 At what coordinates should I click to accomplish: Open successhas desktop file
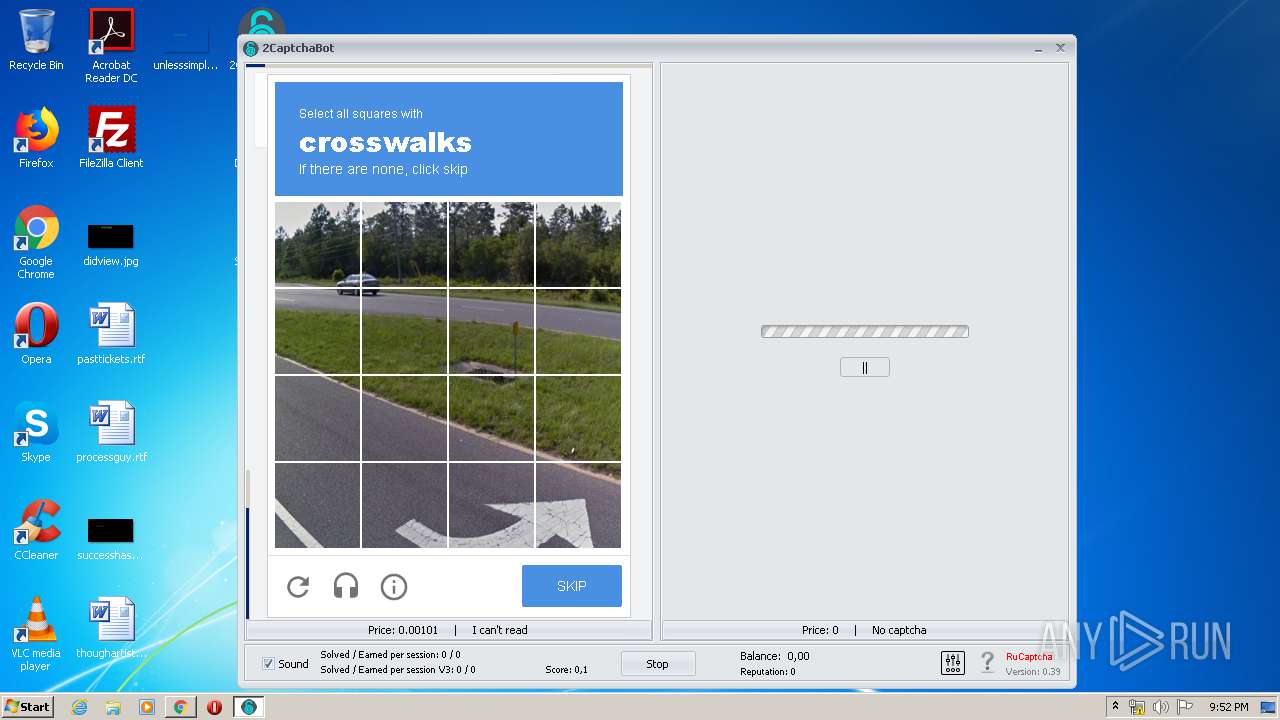pyautogui.click(x=111, y=538)
